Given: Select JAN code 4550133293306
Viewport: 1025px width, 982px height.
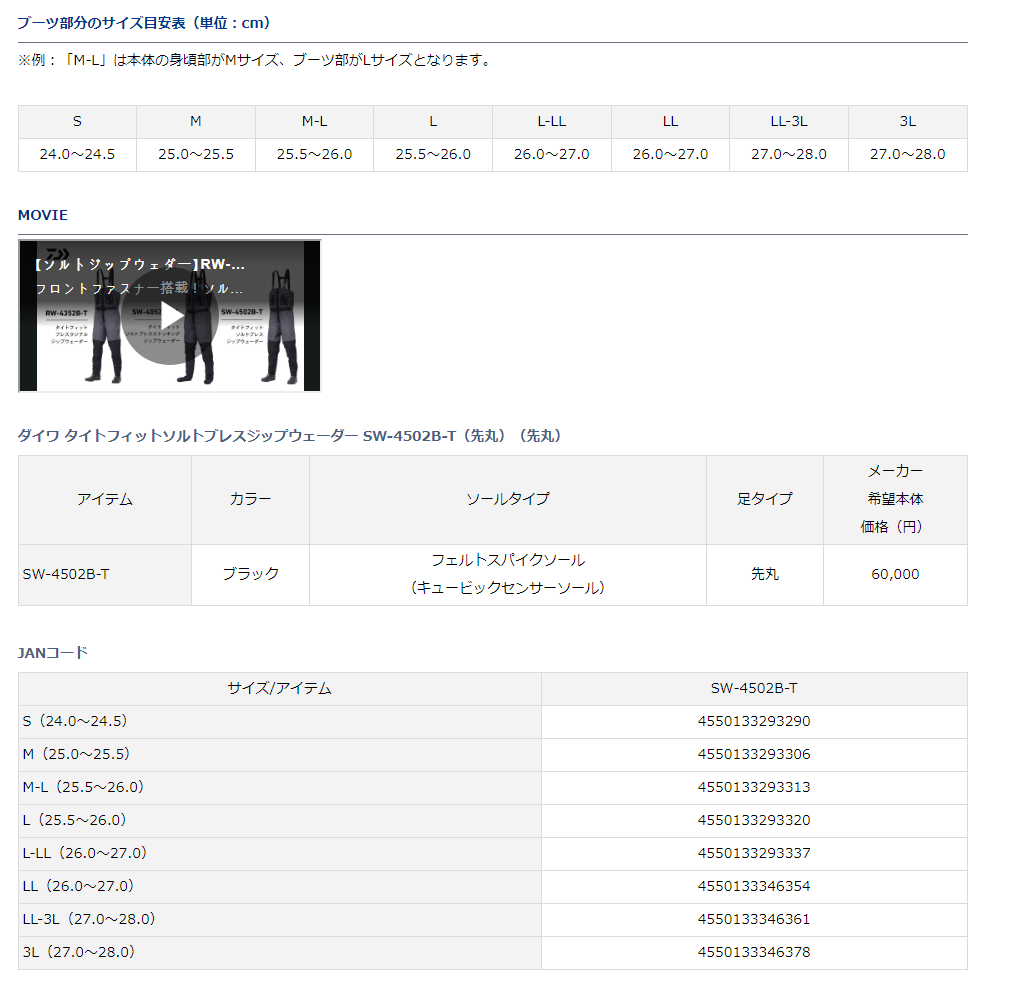Looking at the screenshot, I should click(x=754, y=754).
